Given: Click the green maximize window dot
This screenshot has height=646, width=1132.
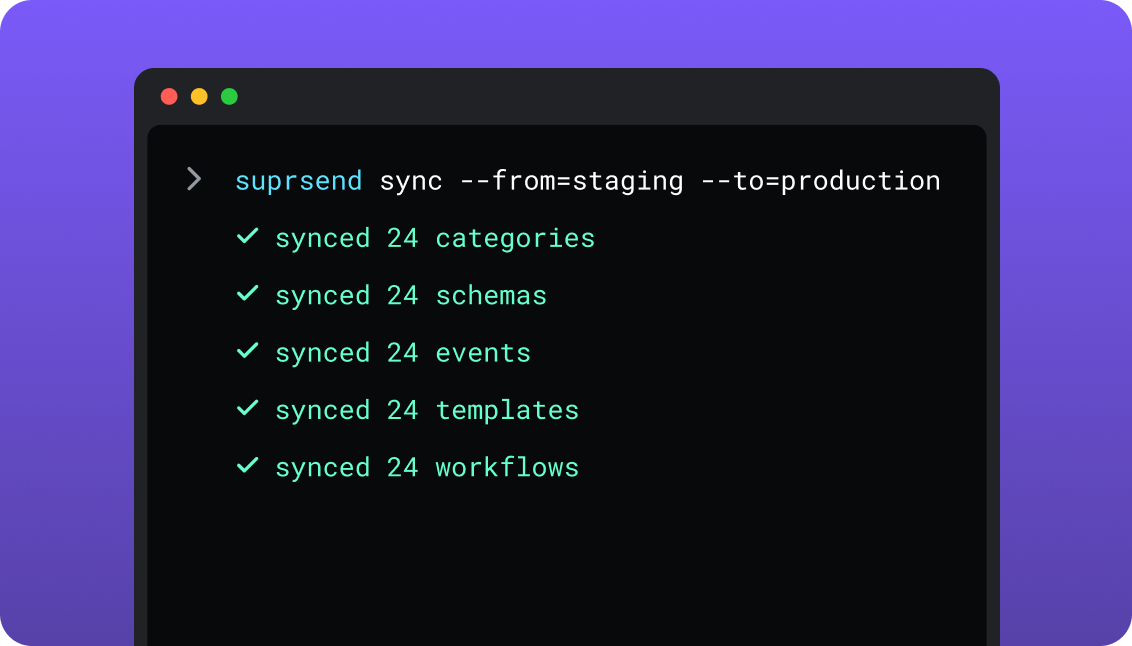Looking at the screenshot, I should coord(230,97).
